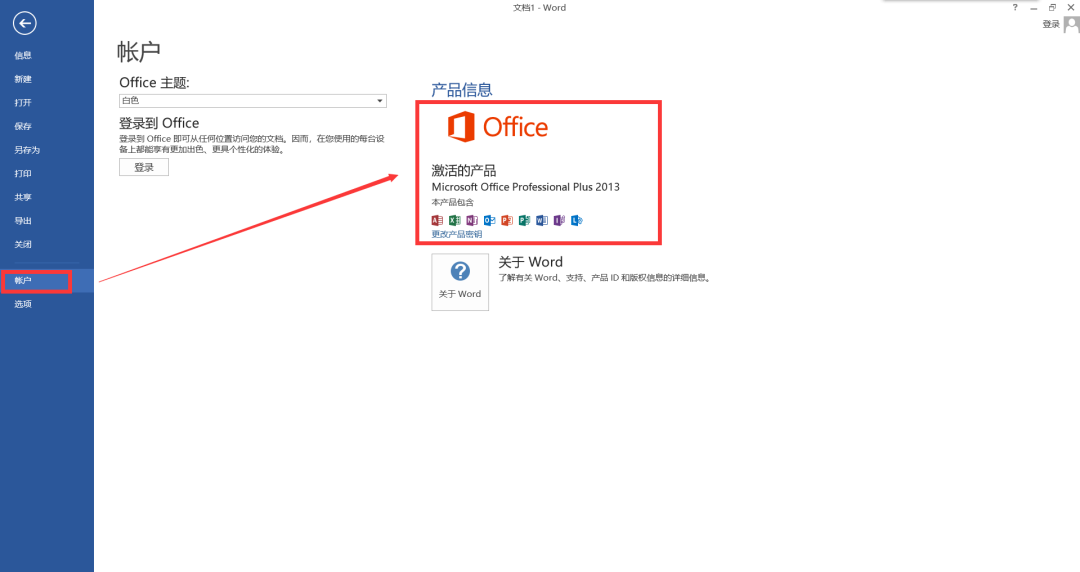
Task: Click the 产品信息 heading text
Action: click(x=461, y=90)
